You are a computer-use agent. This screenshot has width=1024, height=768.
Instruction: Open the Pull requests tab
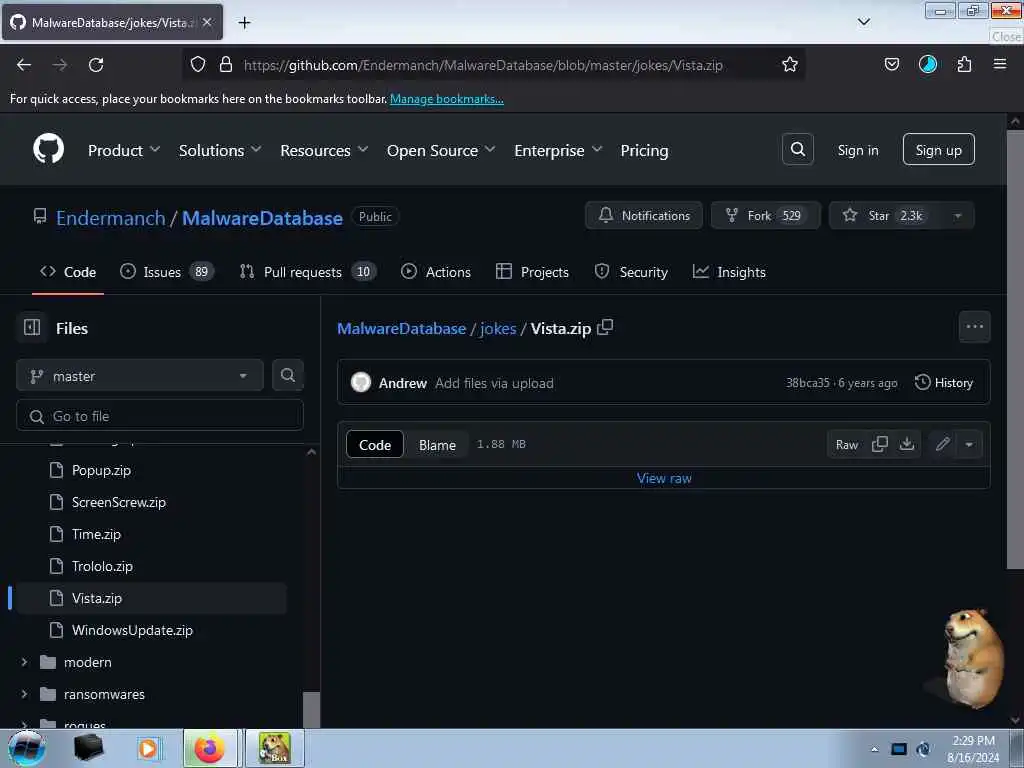[308, 272]
